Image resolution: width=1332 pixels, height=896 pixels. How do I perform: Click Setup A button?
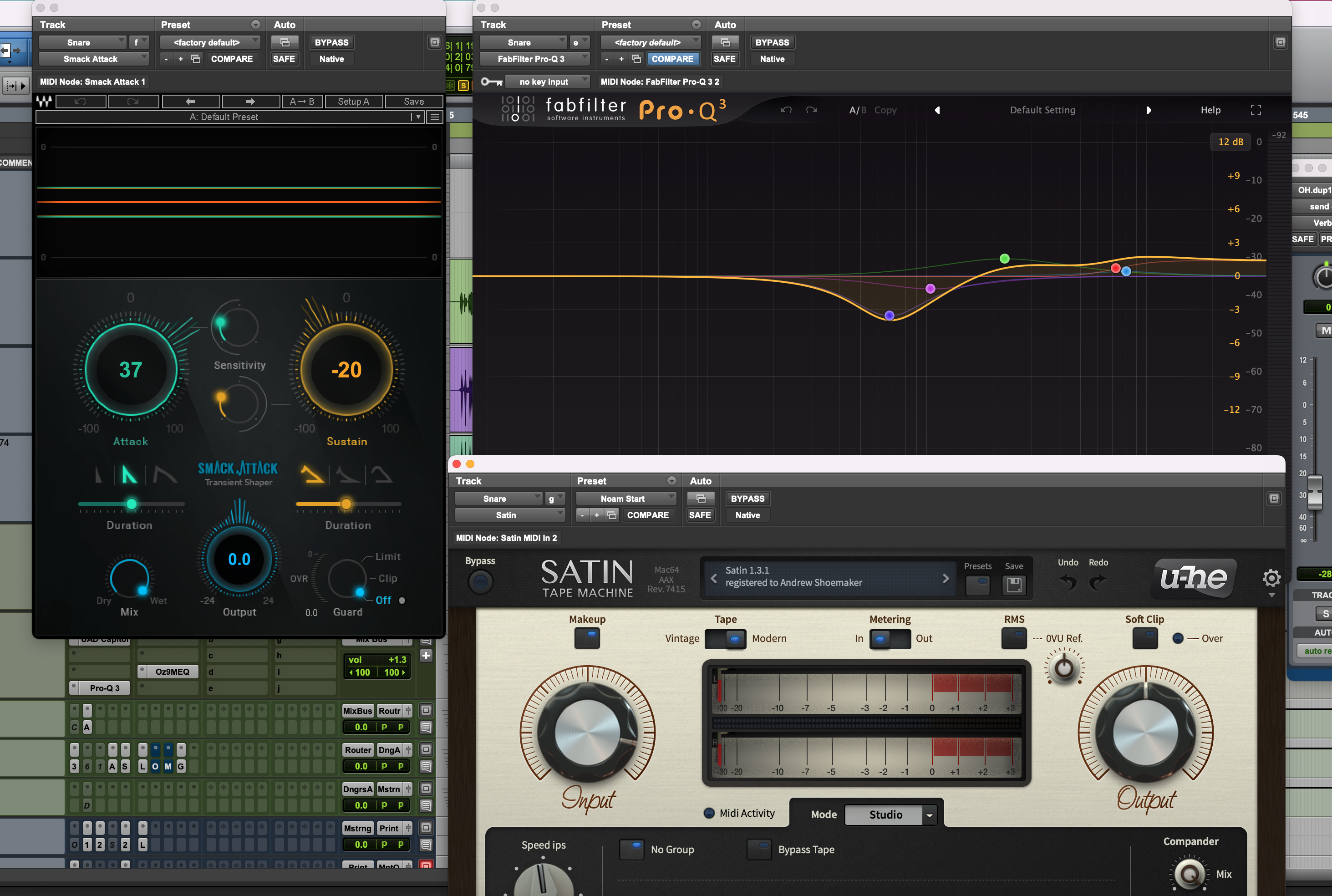(x=354, y=101)
